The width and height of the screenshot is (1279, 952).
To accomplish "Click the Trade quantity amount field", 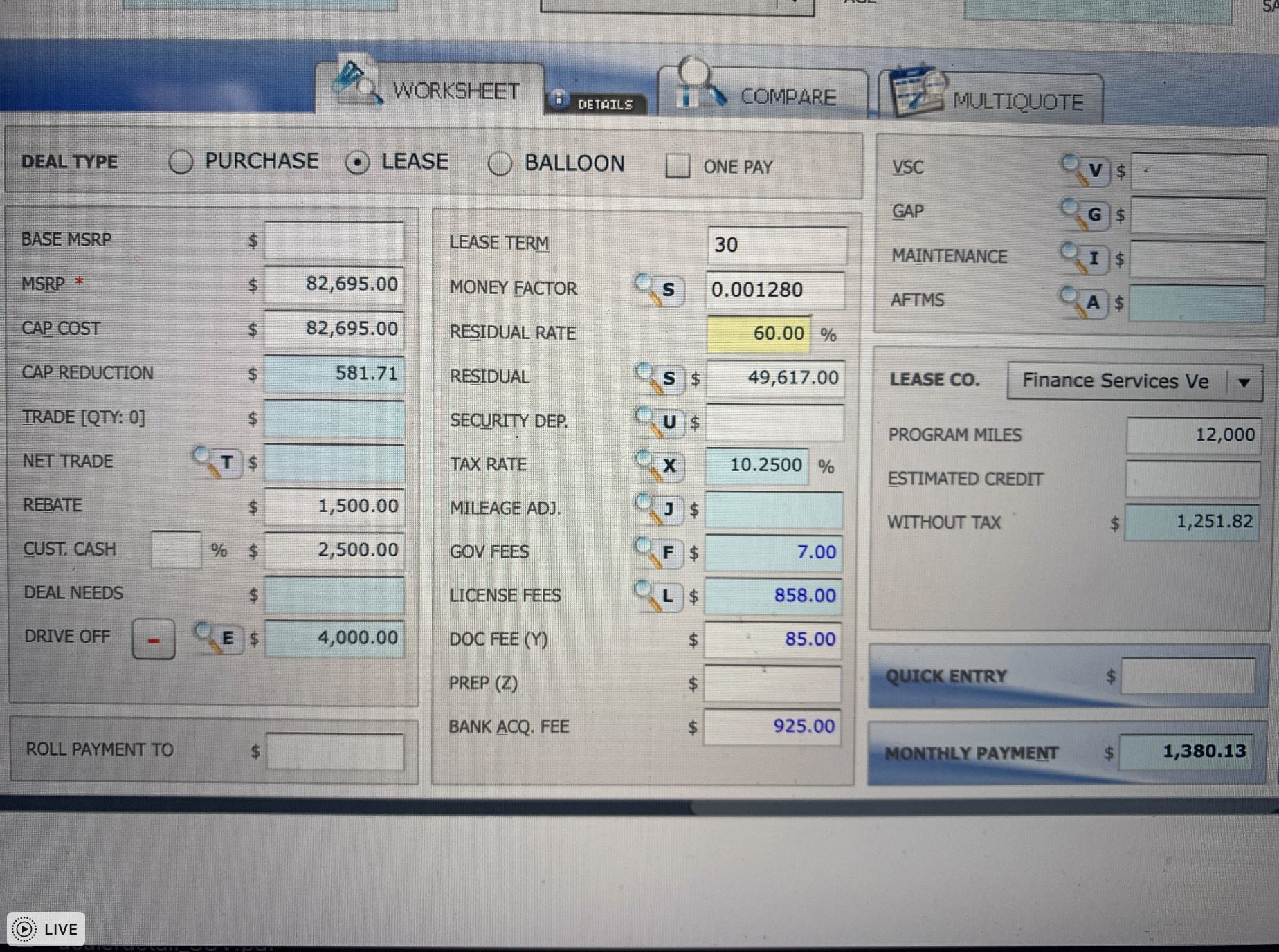I will 334,419.
